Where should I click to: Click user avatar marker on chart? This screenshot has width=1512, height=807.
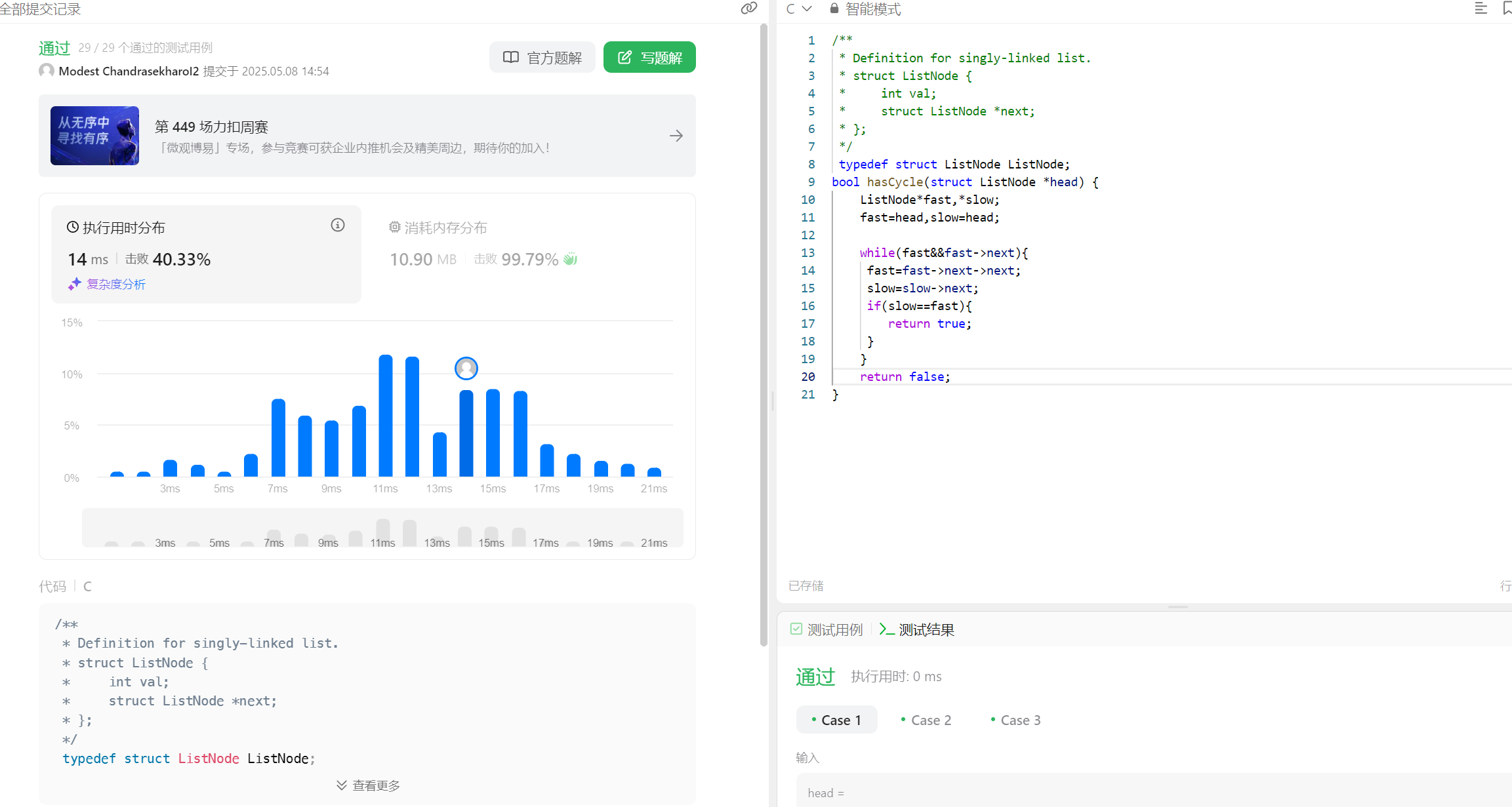pos(466,368)
